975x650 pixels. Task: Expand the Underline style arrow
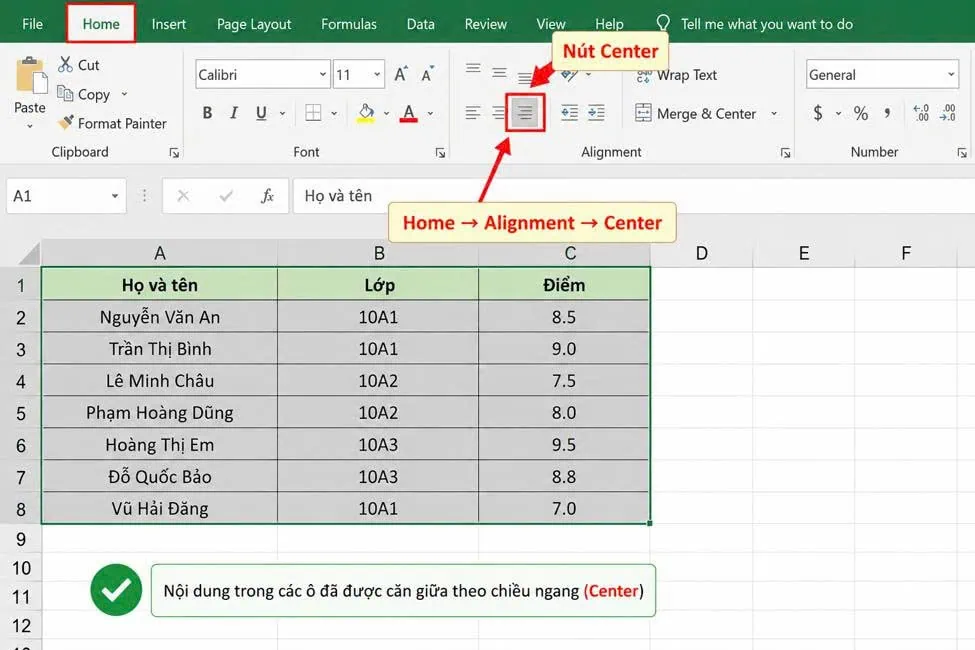(x=282, y=113)
